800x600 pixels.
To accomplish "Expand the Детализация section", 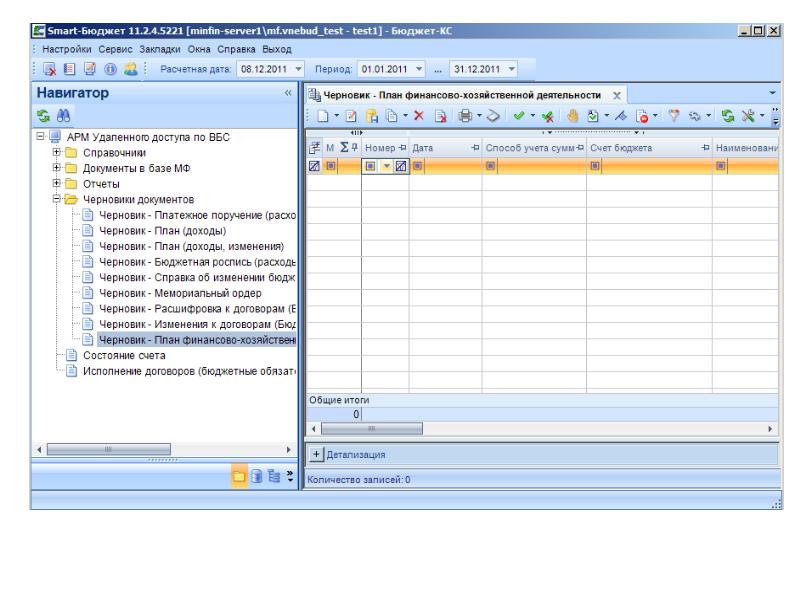I will click(x=319, y=455).
